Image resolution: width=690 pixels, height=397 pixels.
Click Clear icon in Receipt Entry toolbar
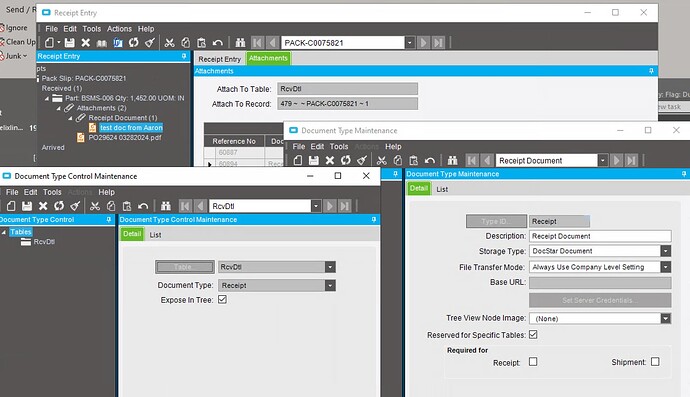coord(150,43)
